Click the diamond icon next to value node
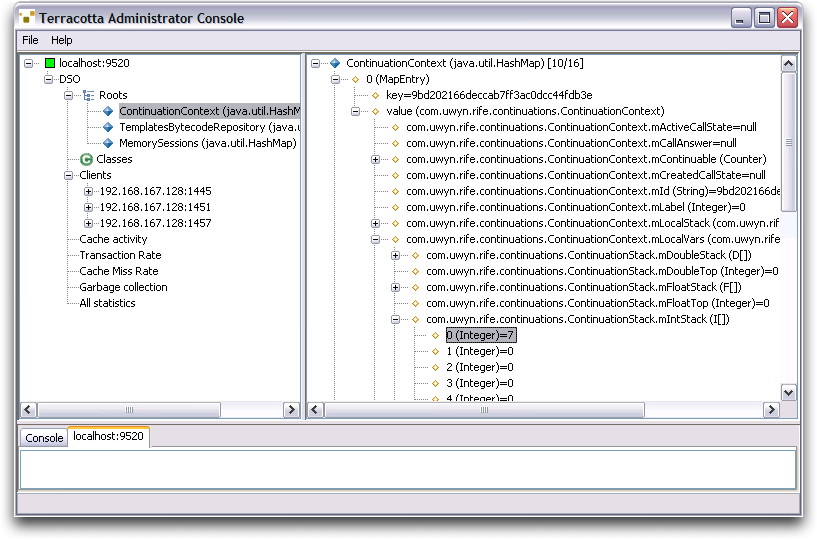Screen dimensions: 817x540 (376, 111)
